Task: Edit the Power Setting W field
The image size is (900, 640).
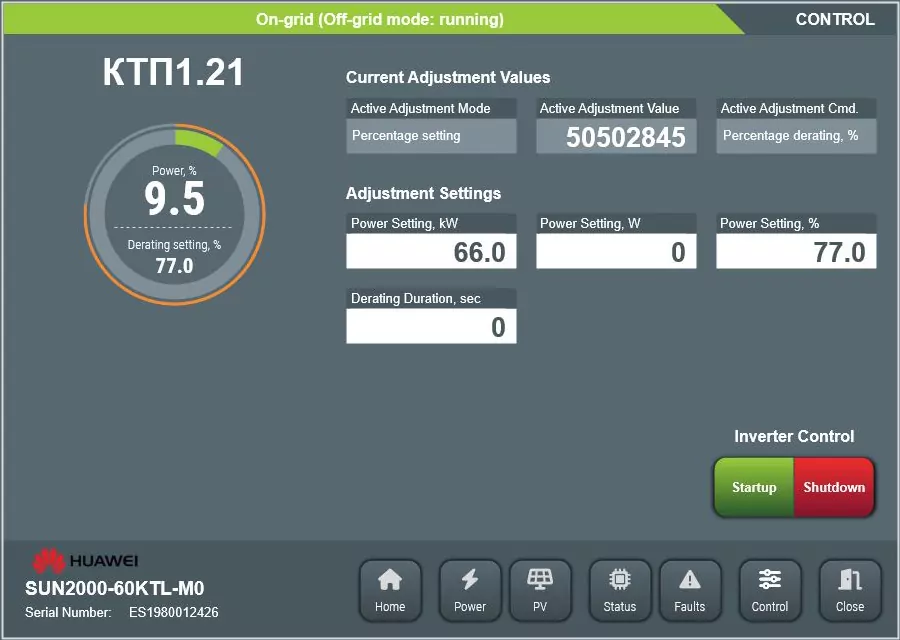Action: [616, 251]
